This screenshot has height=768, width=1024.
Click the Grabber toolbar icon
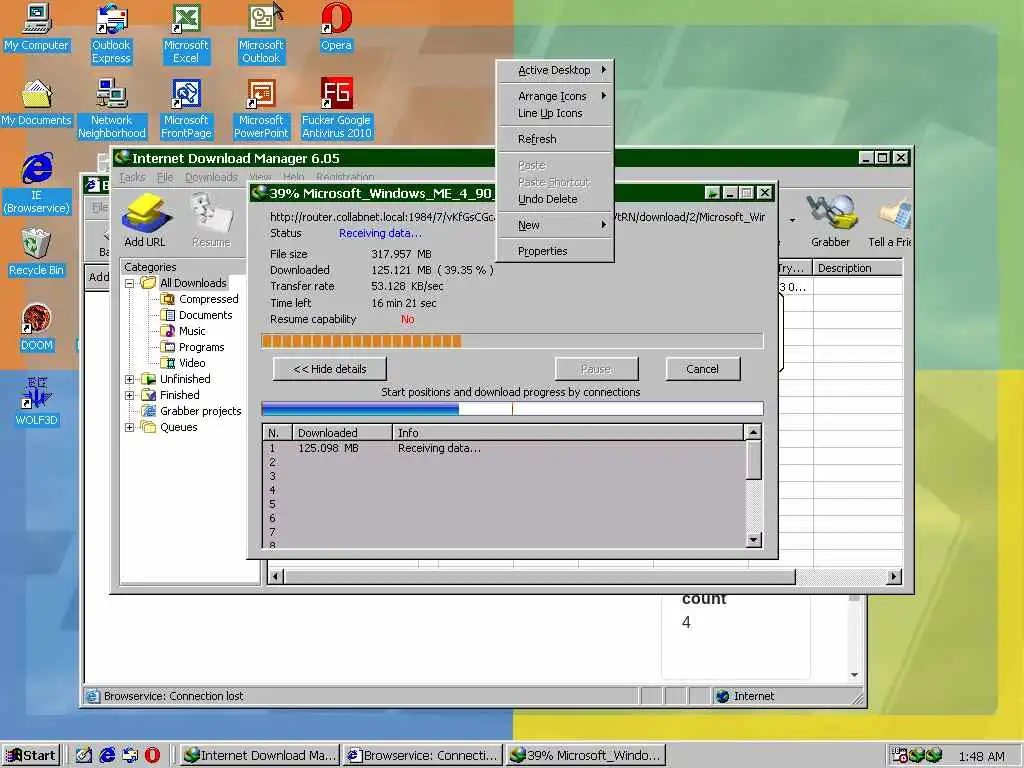[x=830, y=221]
